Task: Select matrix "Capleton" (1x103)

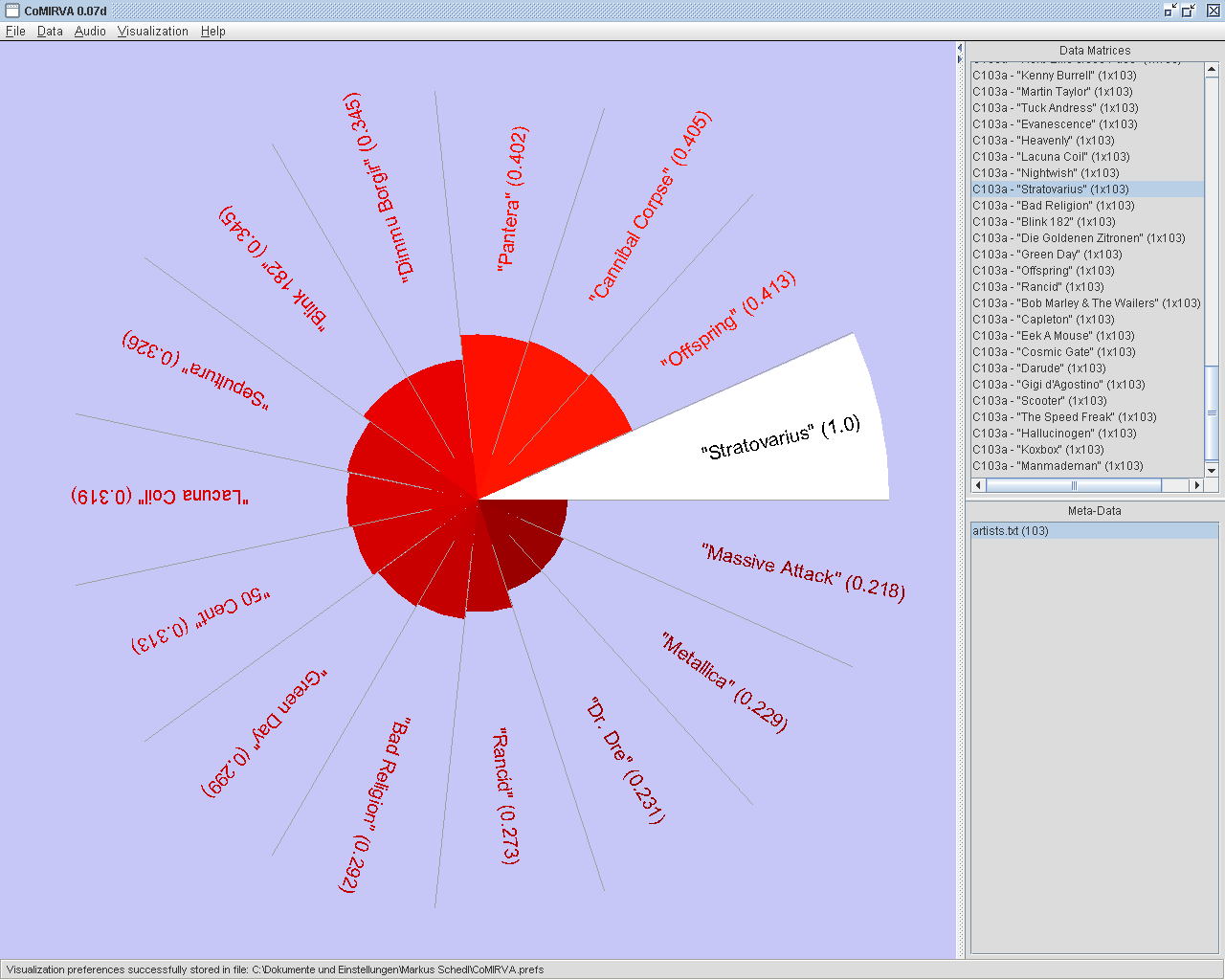Action: tap(1087, 320)
